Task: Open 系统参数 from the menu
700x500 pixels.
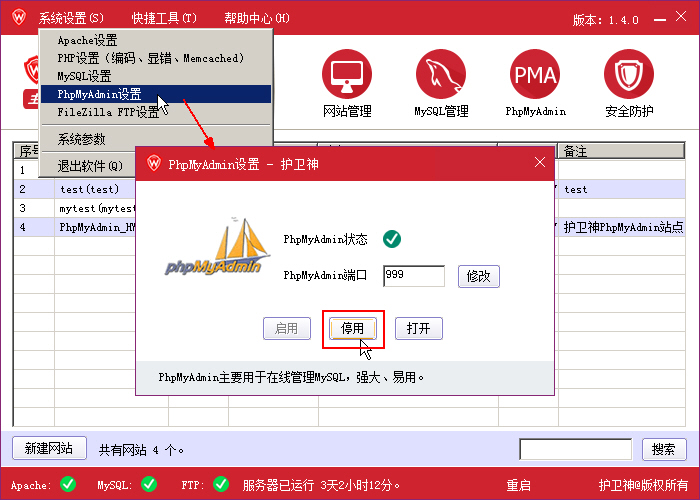Action: 156,139
